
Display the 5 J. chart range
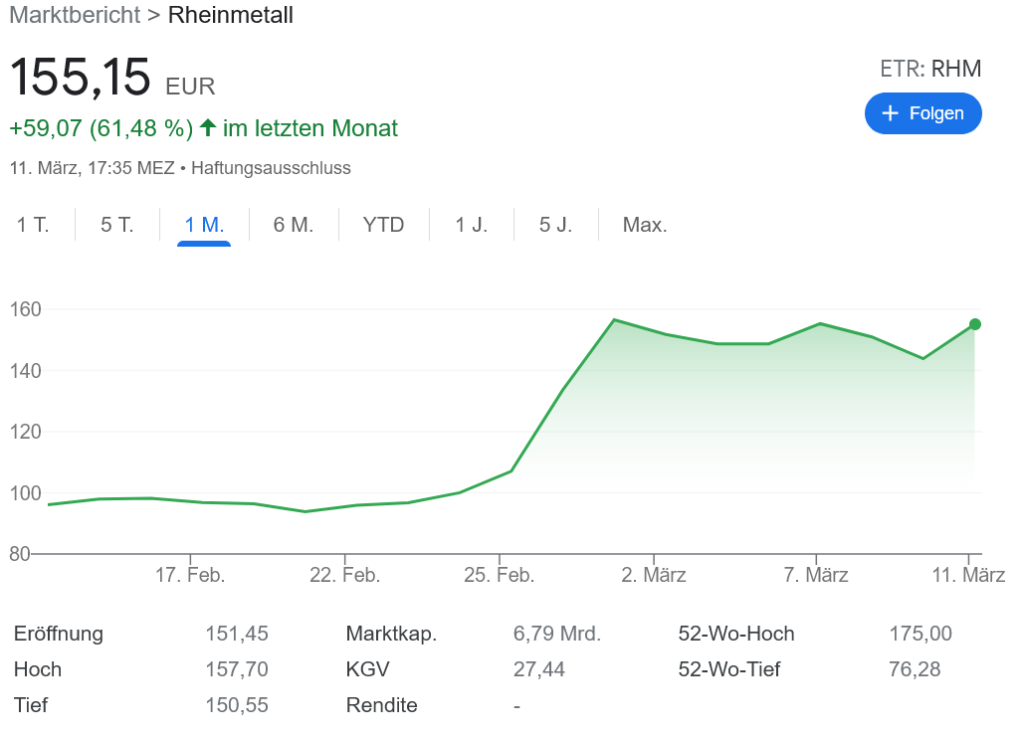556,225
